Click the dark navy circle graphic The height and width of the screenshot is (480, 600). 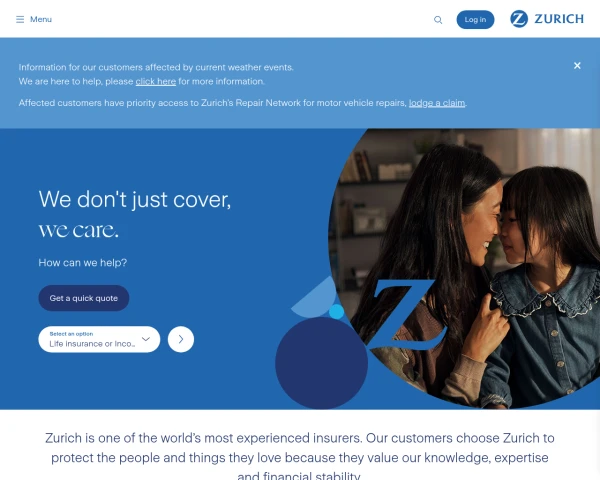click(x=321, y=363)
